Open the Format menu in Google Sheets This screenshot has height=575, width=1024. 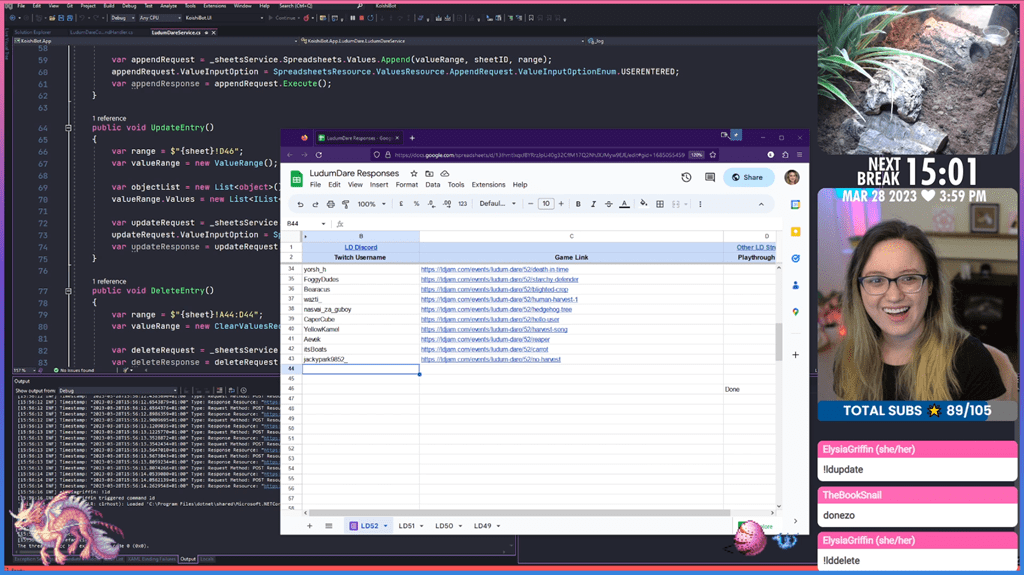[x=406, y=185]
